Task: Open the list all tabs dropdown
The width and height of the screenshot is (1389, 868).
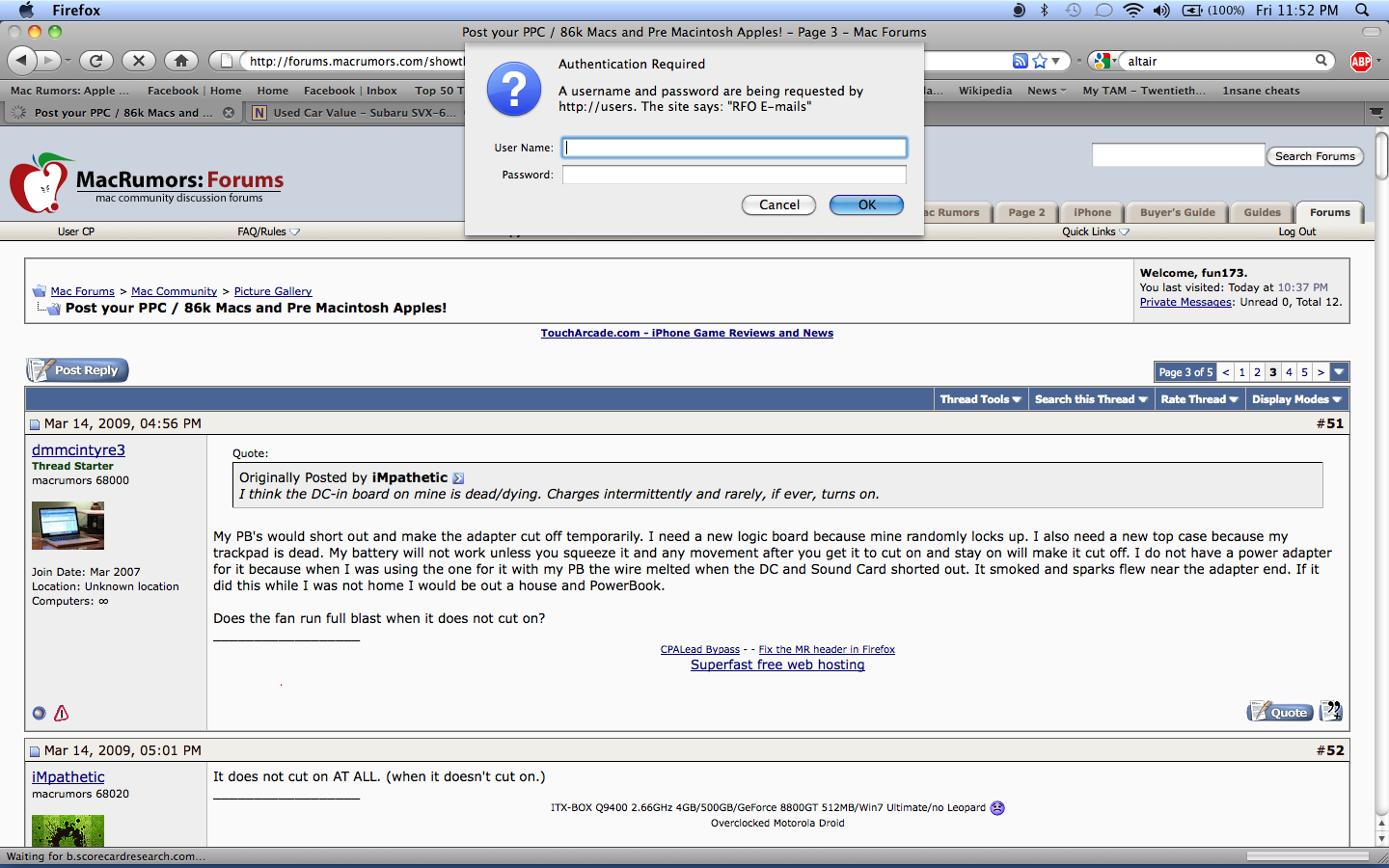Action: tap(1376, 112)
